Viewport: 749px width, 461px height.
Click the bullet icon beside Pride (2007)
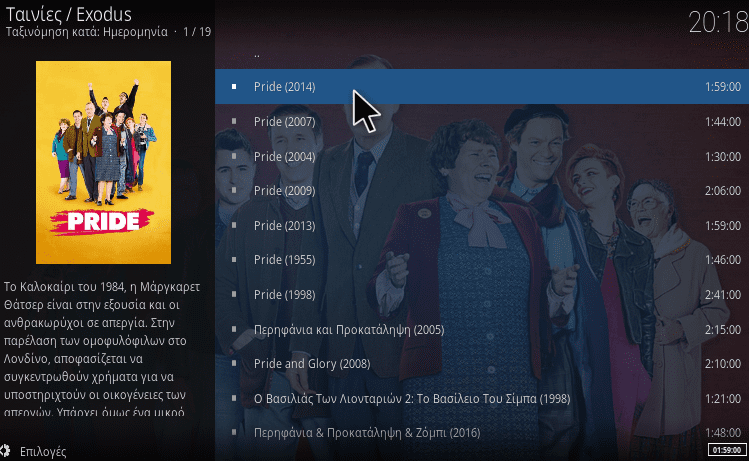point(234,121)
